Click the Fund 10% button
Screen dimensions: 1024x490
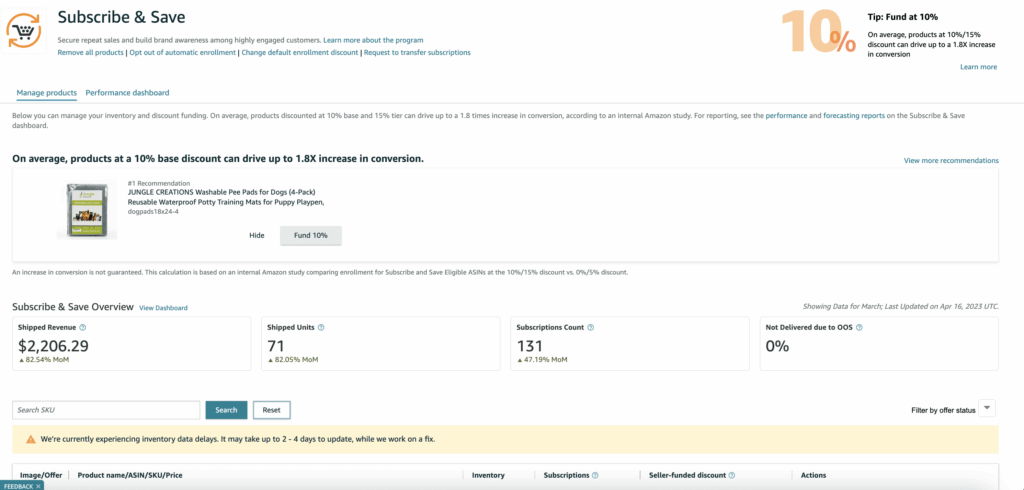pos(311,235)
